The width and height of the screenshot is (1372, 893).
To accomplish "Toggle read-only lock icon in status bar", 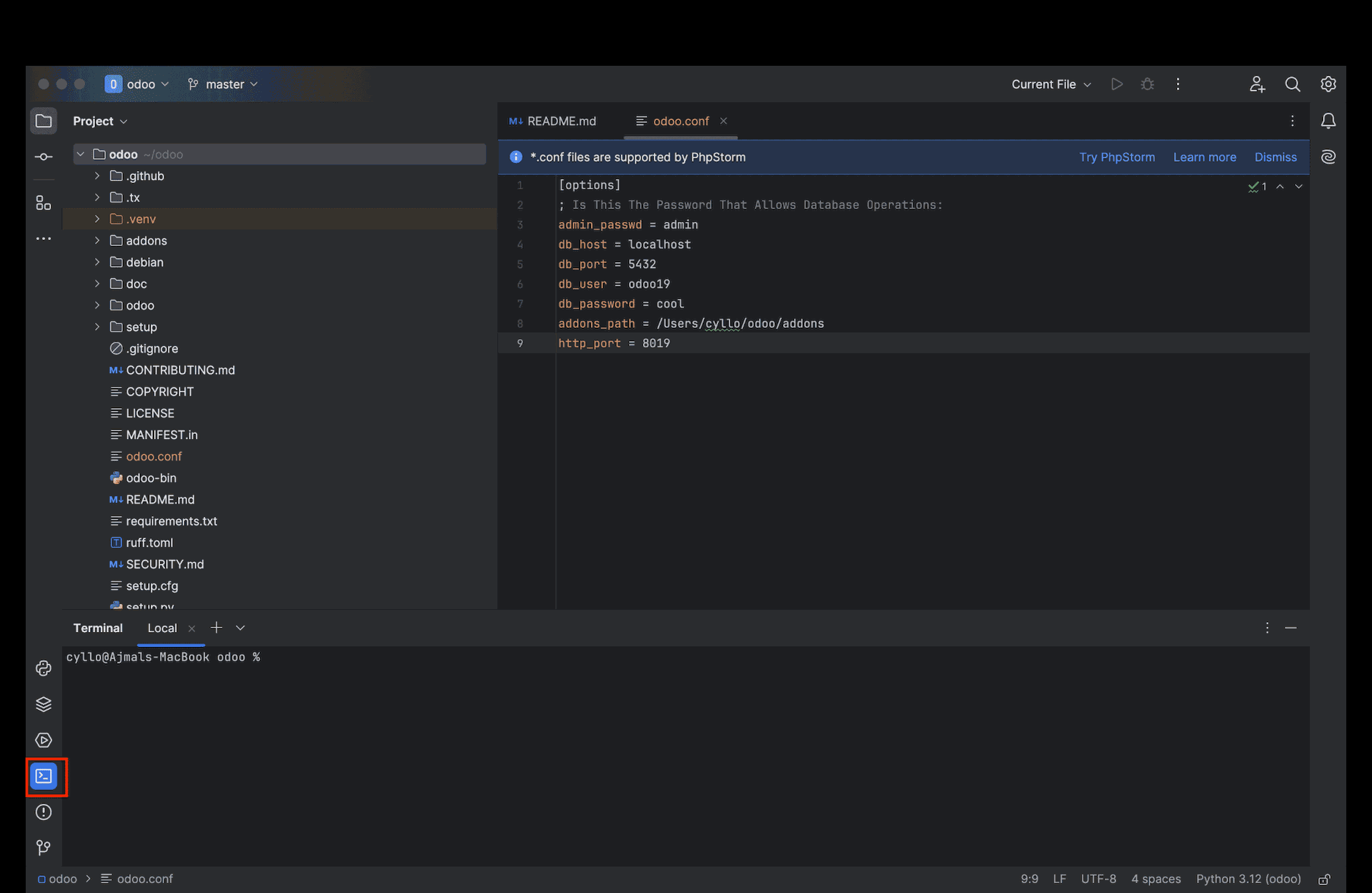I will [1324, 879].
